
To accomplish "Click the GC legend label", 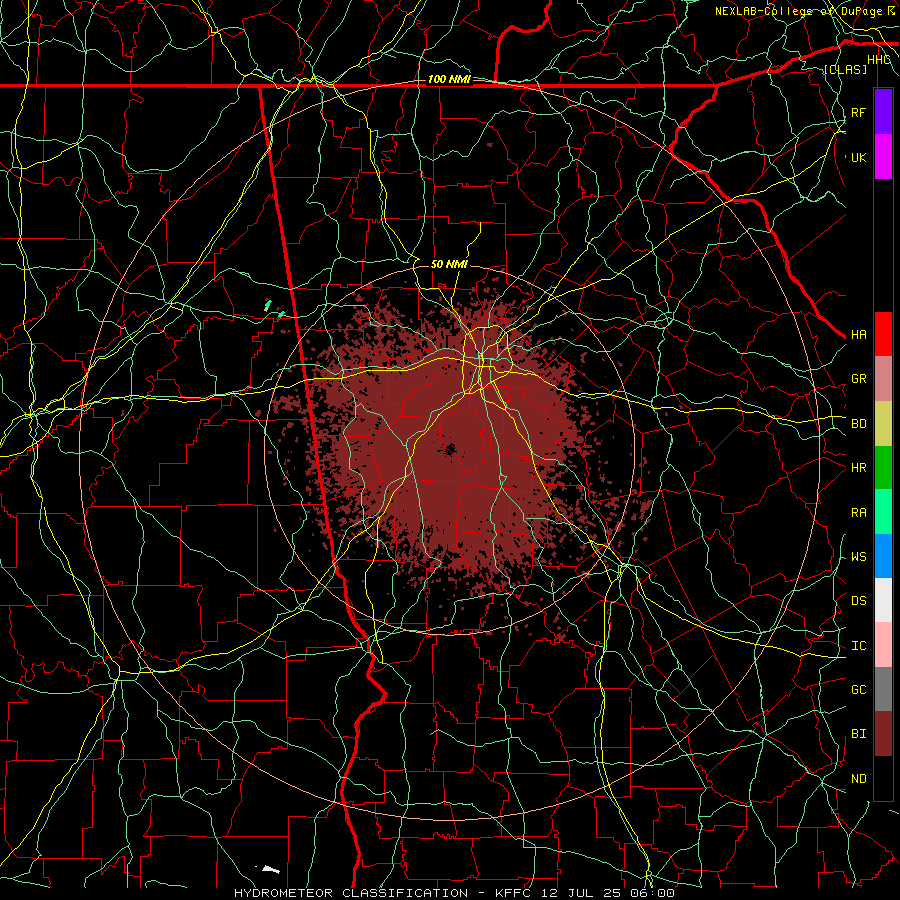I will 858,689.
